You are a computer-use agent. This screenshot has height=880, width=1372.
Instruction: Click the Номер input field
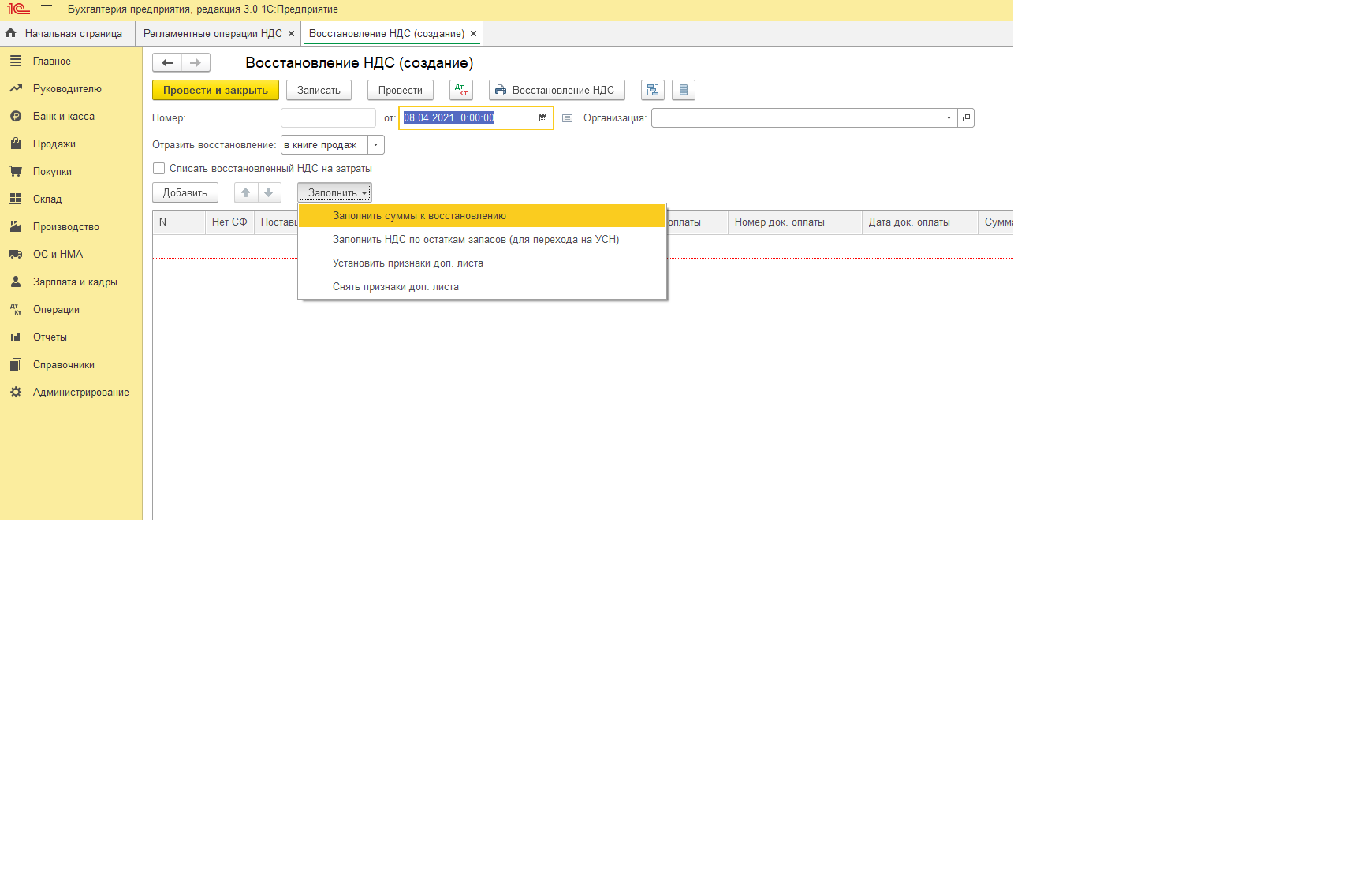(328, 118)
